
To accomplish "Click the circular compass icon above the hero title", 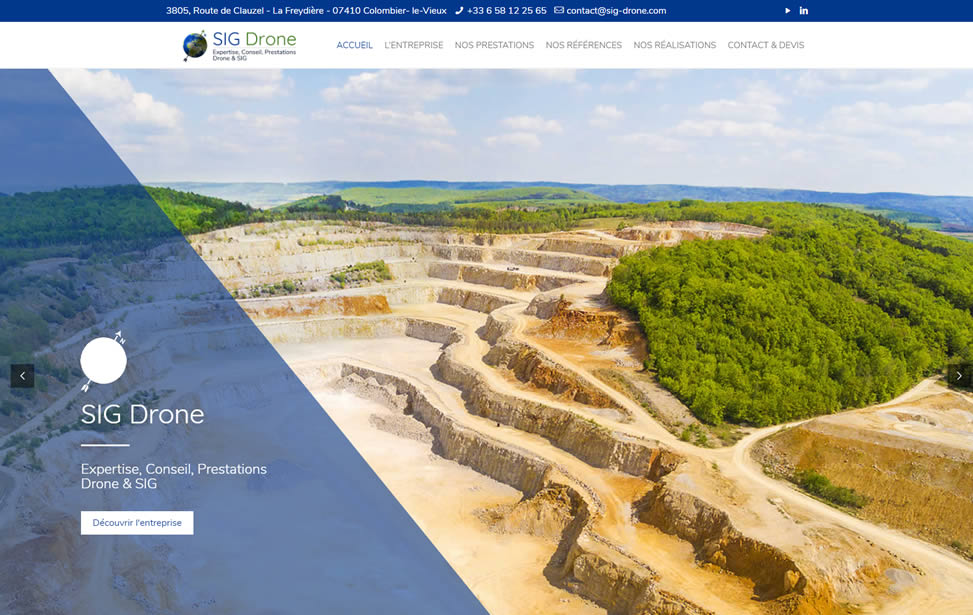I will pyautogui.click(x=103, y=360).
